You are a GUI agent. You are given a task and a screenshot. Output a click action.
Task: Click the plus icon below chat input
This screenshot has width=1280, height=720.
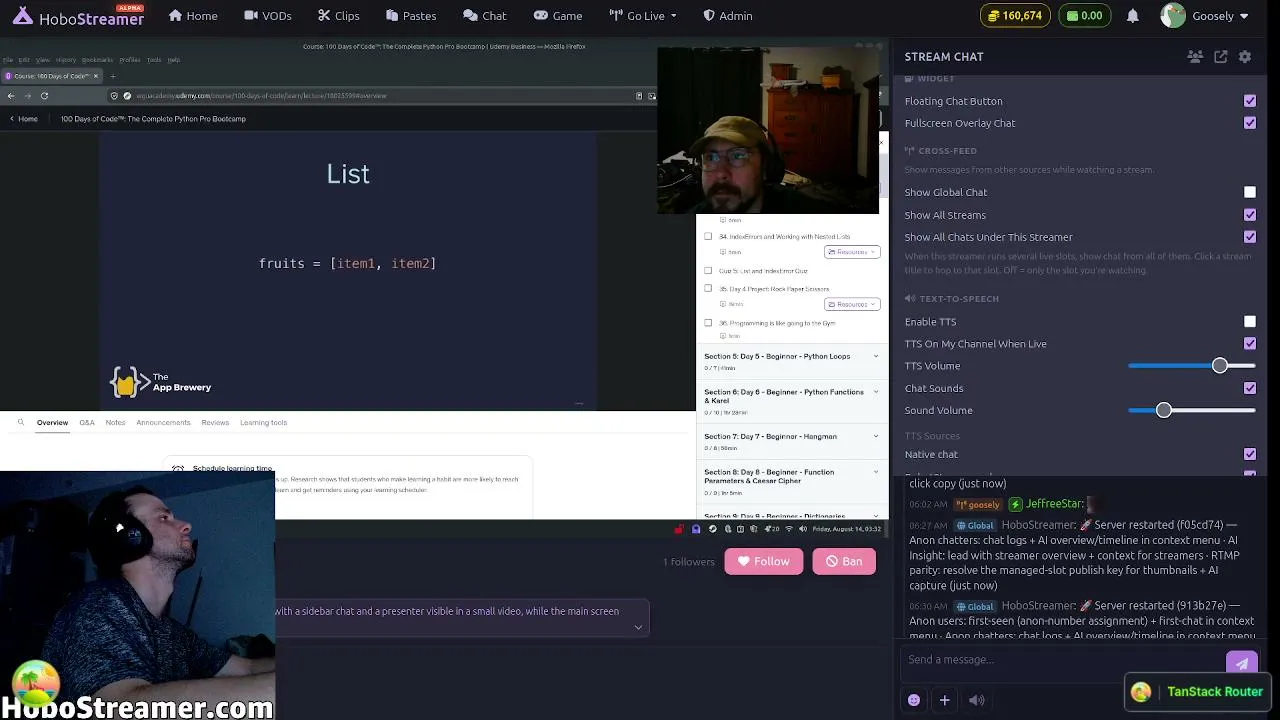click(944, 700)
